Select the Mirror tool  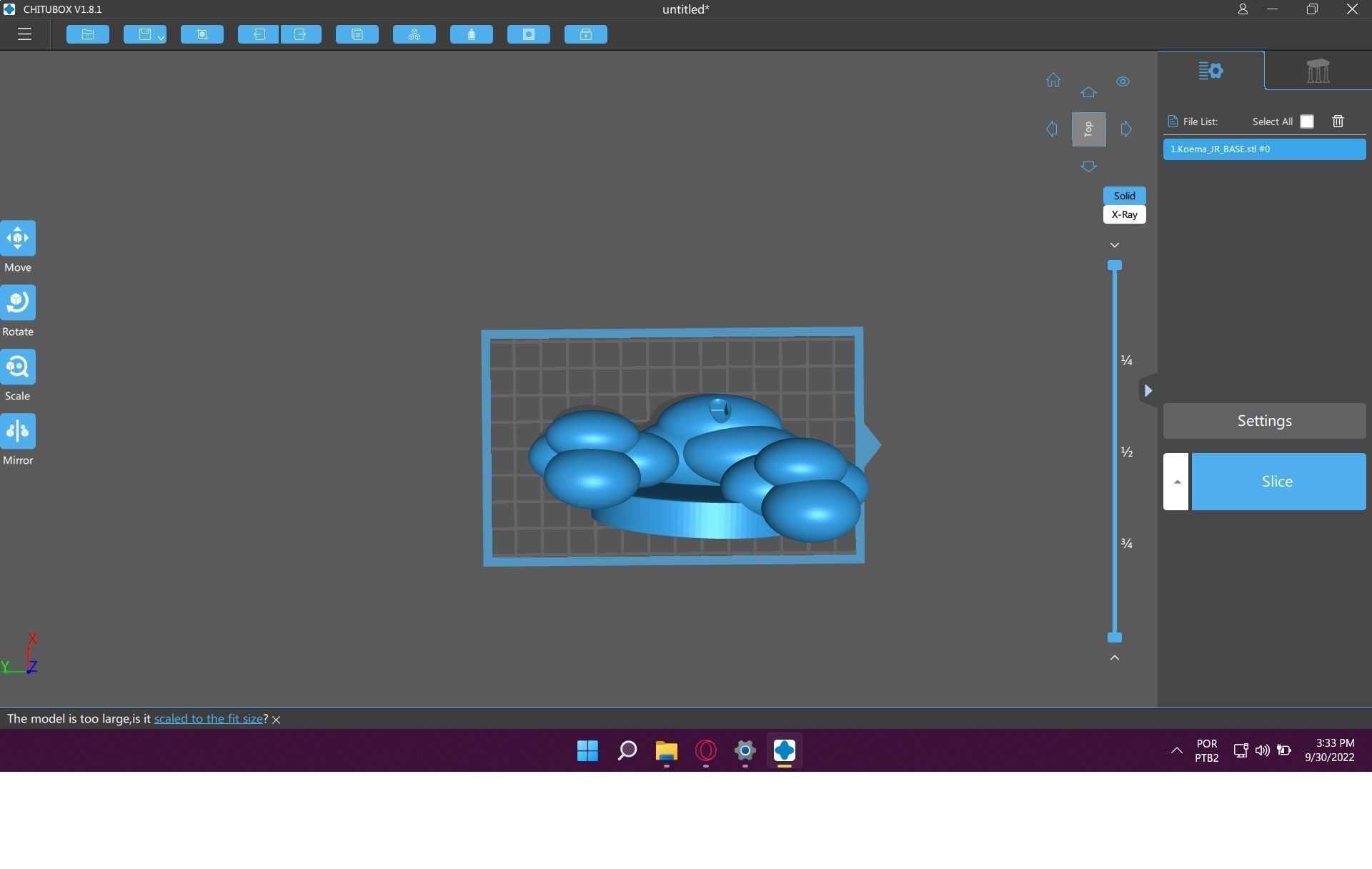click(18, 431)
